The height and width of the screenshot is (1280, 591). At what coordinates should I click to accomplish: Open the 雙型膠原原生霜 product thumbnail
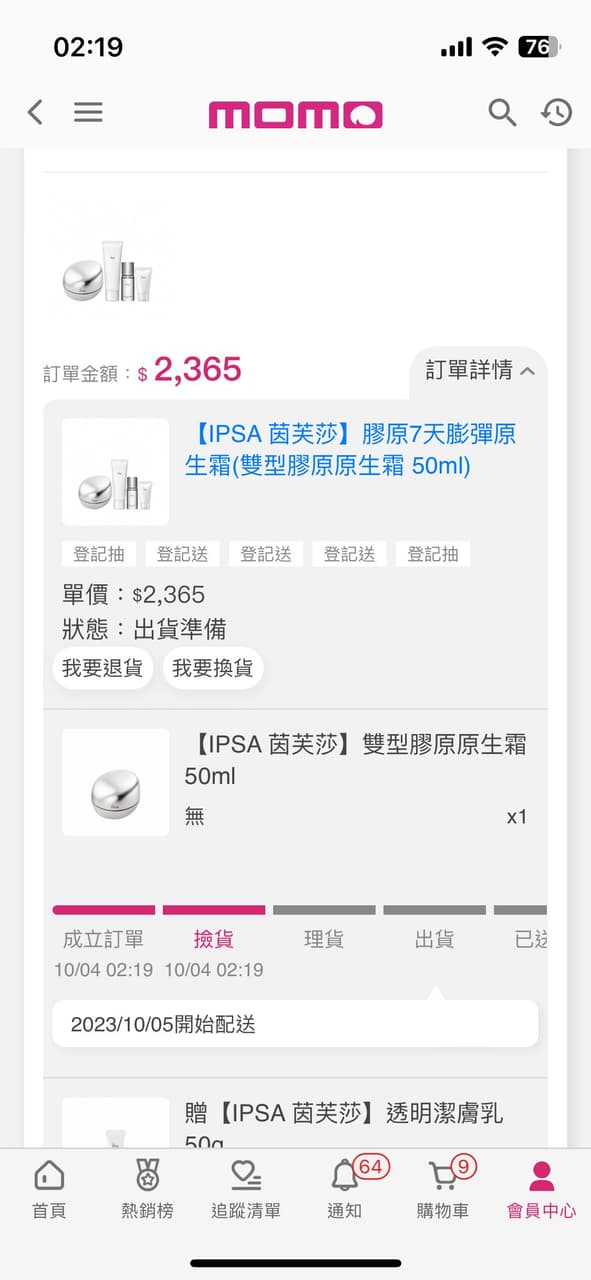114,783
